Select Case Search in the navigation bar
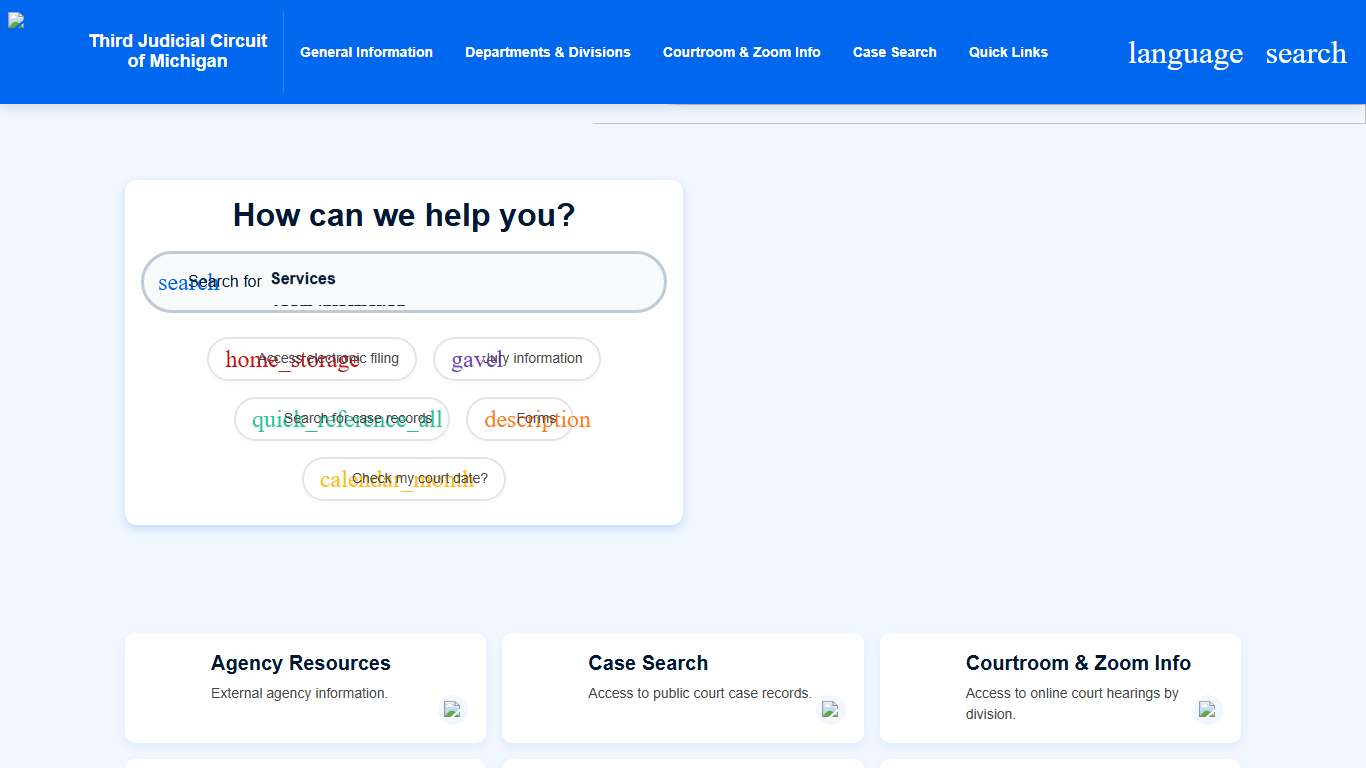The image size is (1366, 768). (x=894, y=52)
